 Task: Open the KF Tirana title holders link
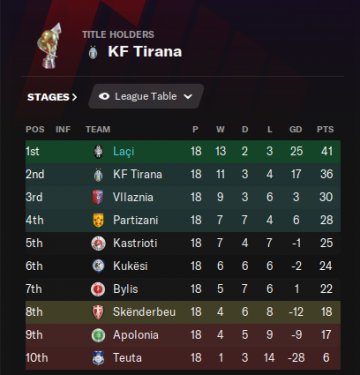[x=145, y=52]
